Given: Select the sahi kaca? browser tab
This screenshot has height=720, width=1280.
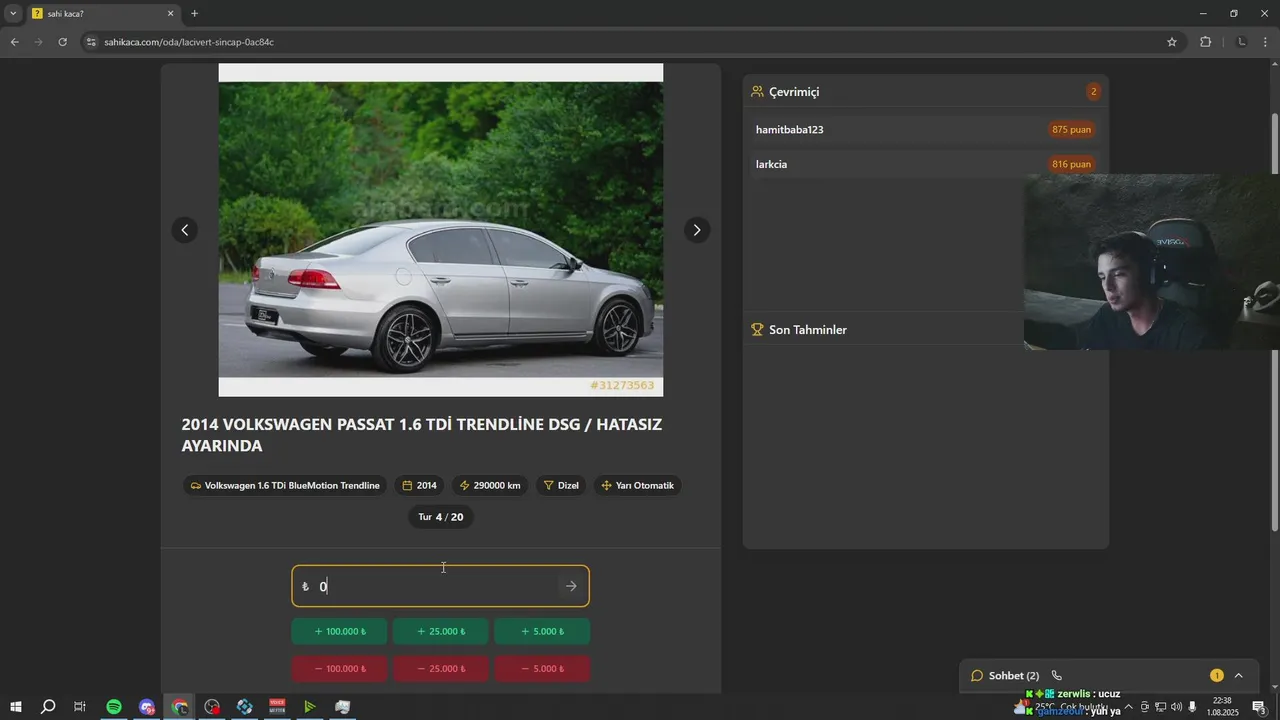Looking at the screenshot, I should click(x=103, y=14).
